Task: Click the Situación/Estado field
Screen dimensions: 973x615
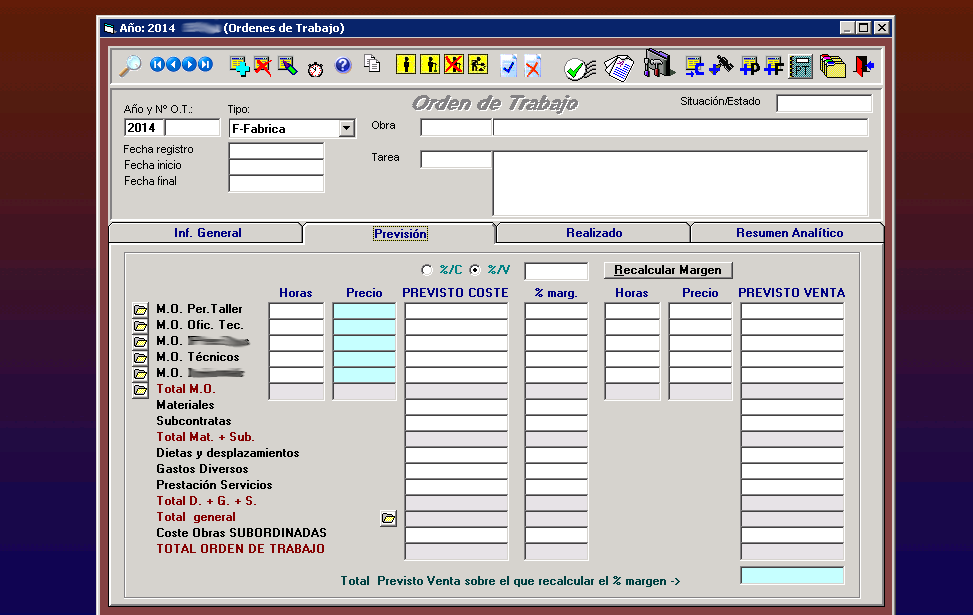Action: (824, 104)
